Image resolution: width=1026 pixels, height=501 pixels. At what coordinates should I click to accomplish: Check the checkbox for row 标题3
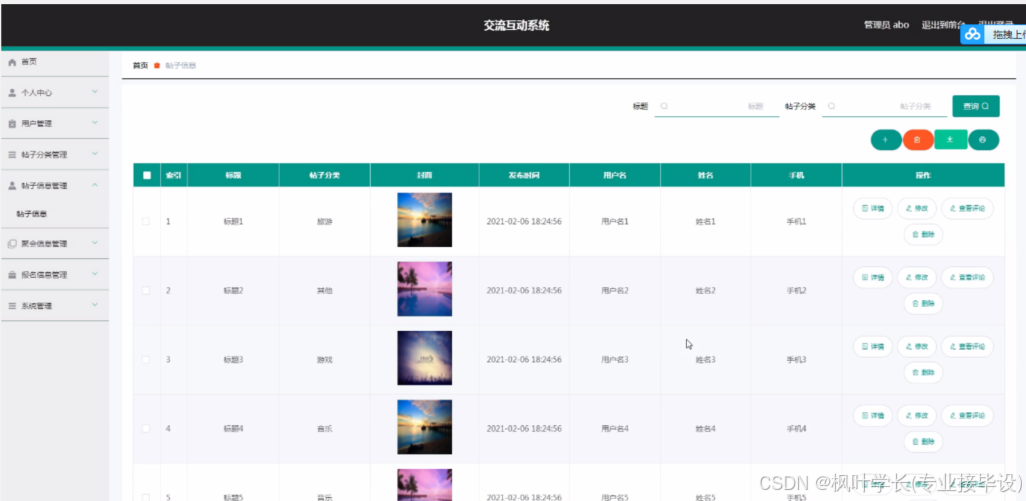click(146, 360)
